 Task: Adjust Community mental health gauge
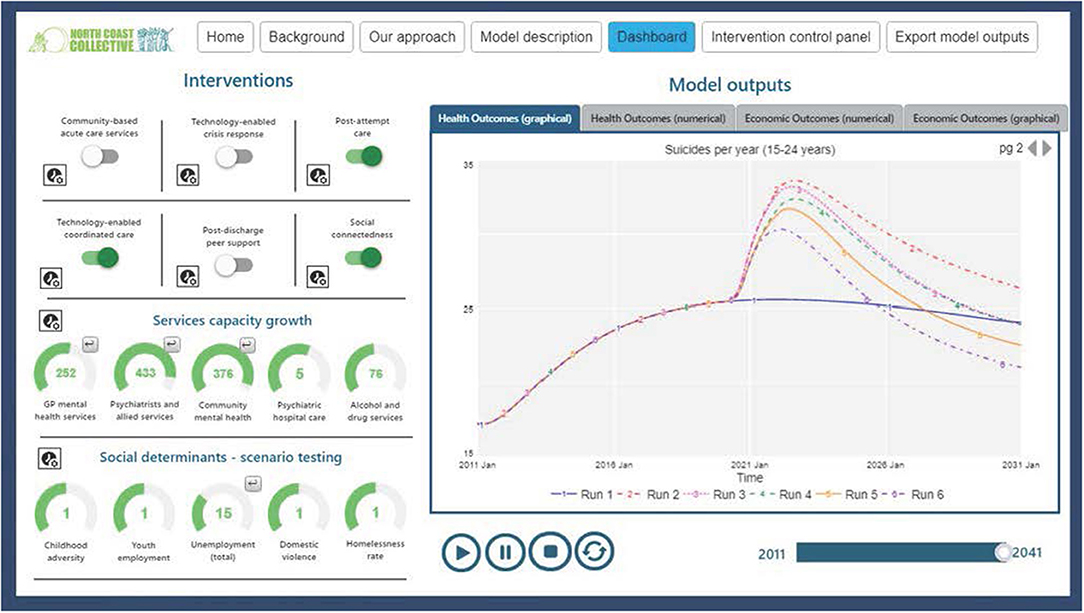pos(223,370)
